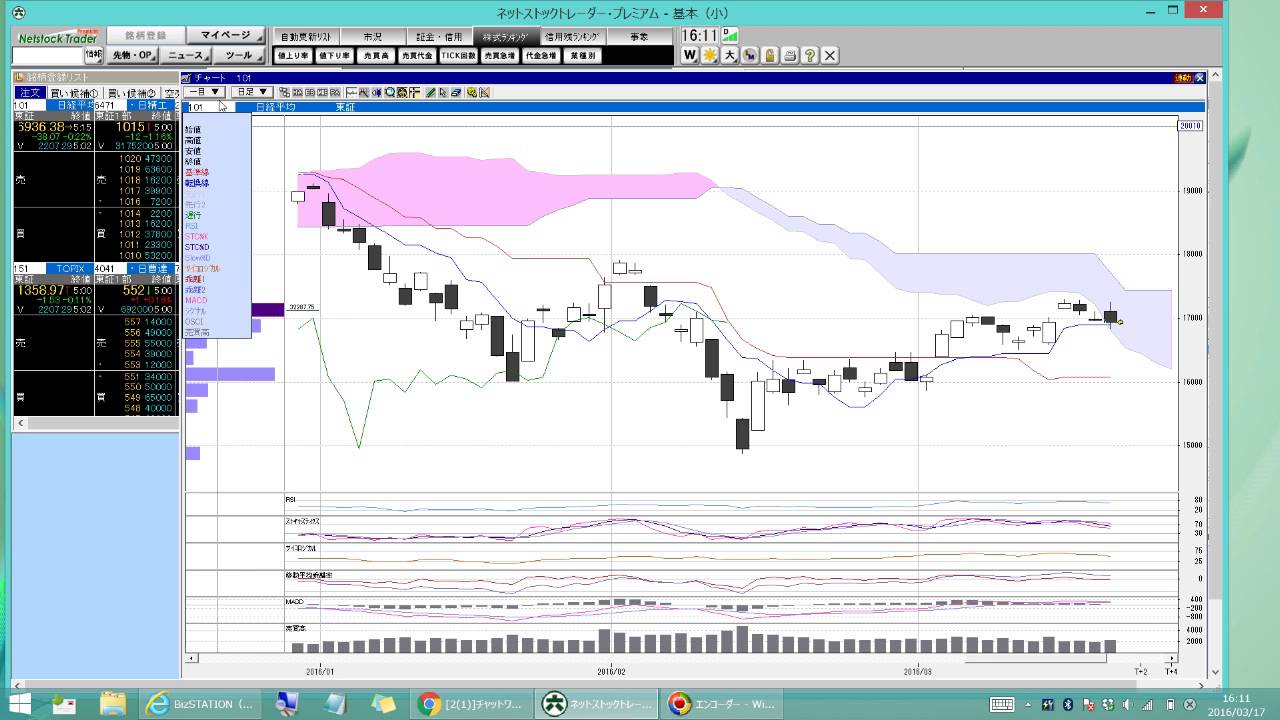Click the printer icon in the top toolbar
The width and height of the screenshot is (1280, 720).
pyautogui.click(x=790, y=56)
